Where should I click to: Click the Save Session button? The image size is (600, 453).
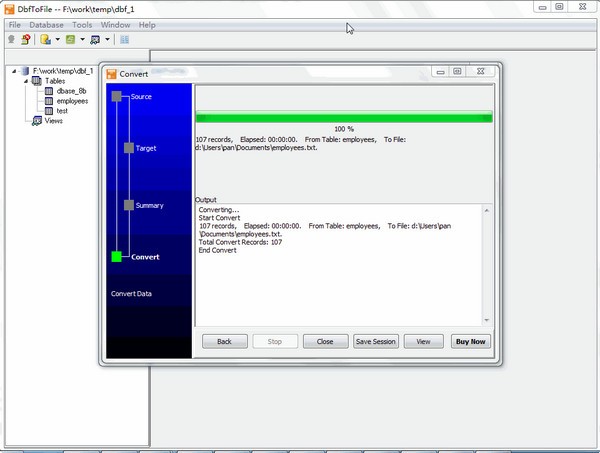(x=376, y=341)
